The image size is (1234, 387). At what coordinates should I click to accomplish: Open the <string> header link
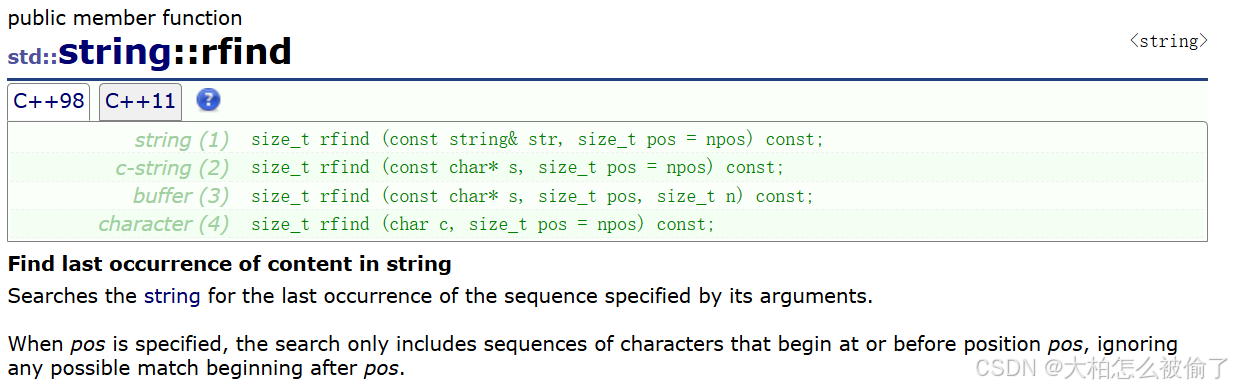coord(1168,41)
